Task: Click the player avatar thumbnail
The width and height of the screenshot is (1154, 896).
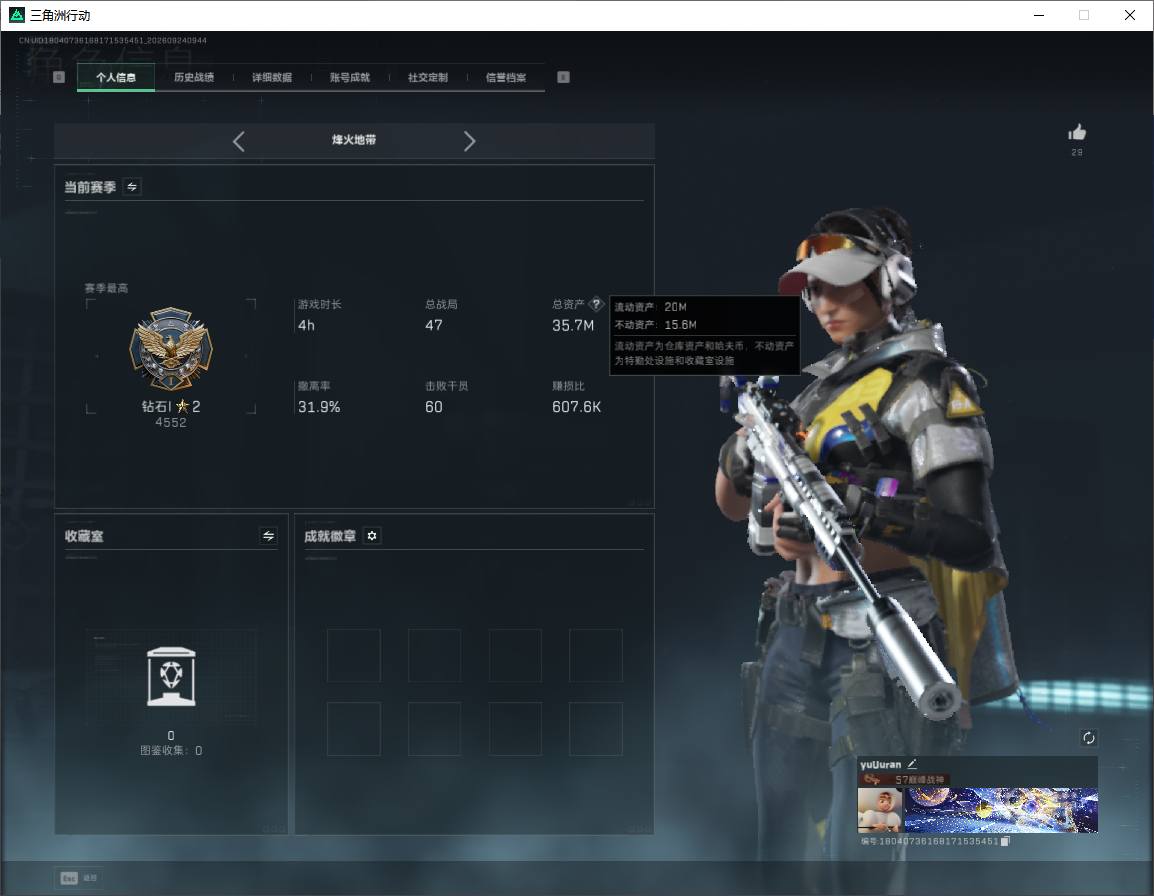Action: (880, 810)
